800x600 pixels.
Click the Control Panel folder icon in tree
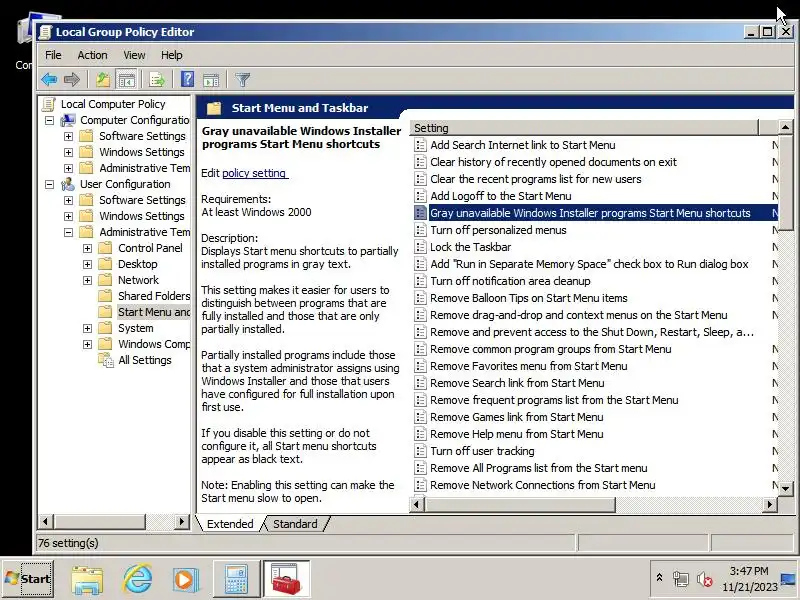click(x=105, y=248)
